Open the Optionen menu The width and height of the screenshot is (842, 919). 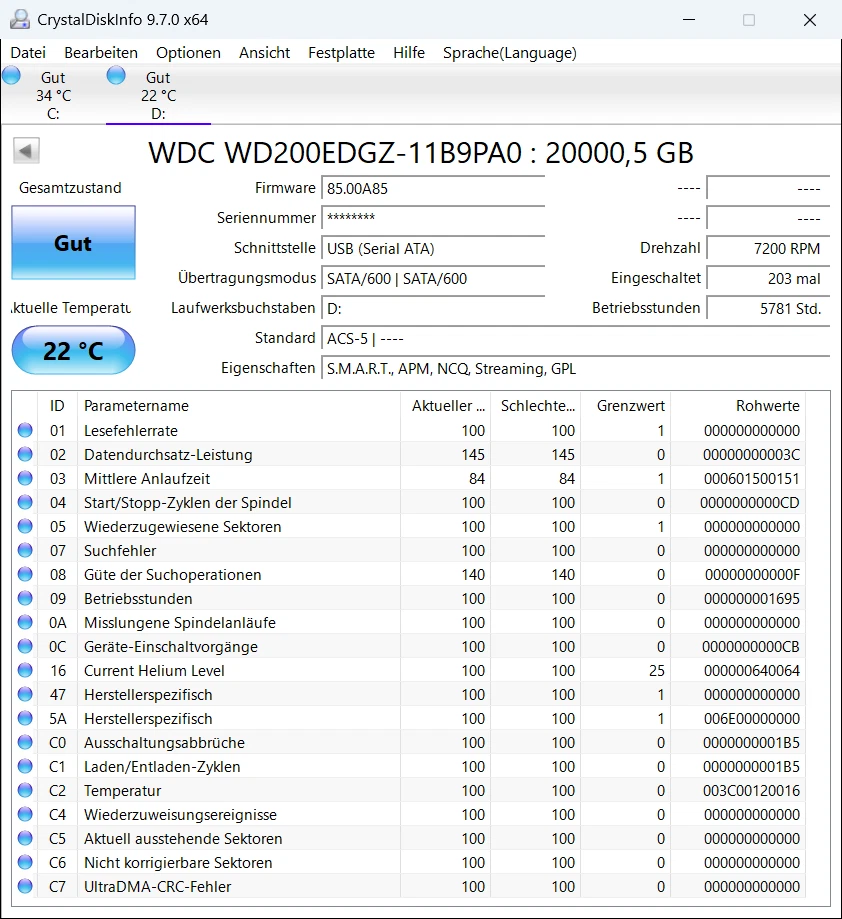(x=188, y=52)
